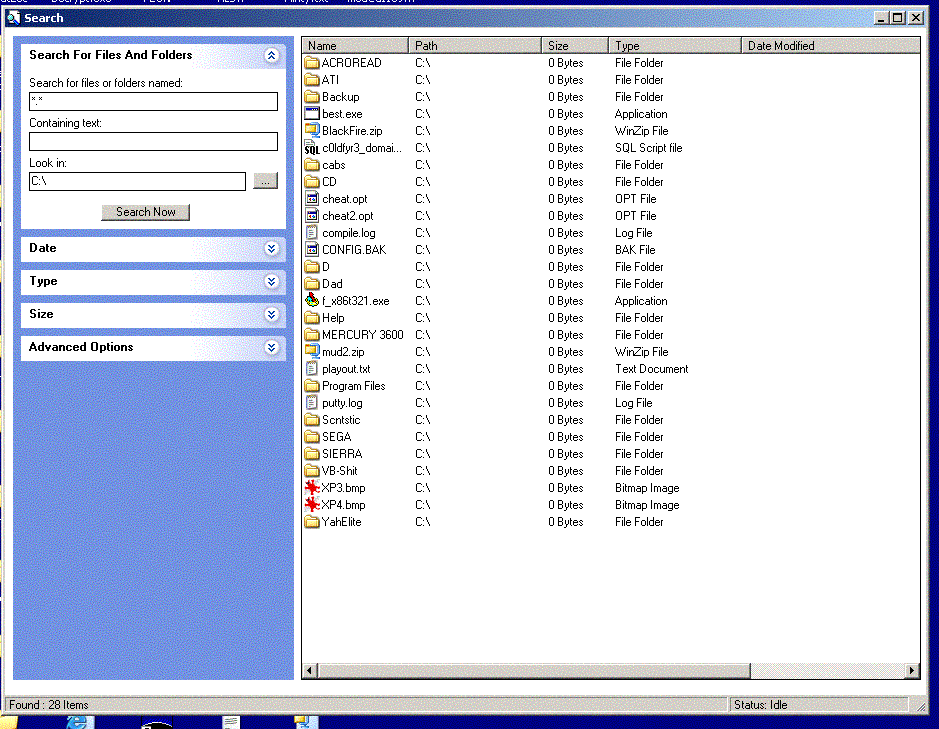Click the horizontal scrollbar right arrow
The height and width of the screenshot is (729, 939).
click(x=912, y=671)
